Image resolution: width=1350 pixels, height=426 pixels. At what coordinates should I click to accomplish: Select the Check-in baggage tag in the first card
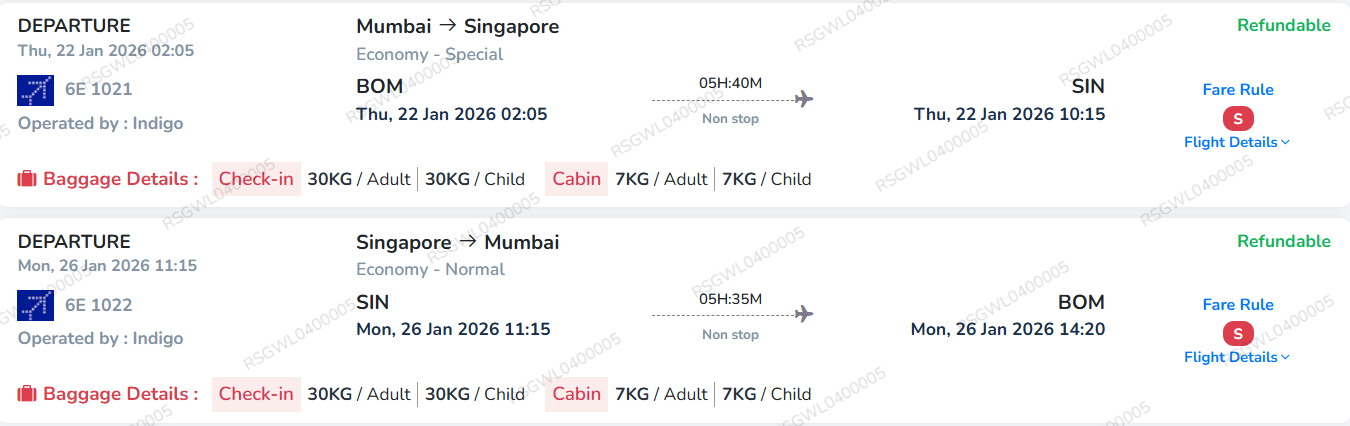256,179
